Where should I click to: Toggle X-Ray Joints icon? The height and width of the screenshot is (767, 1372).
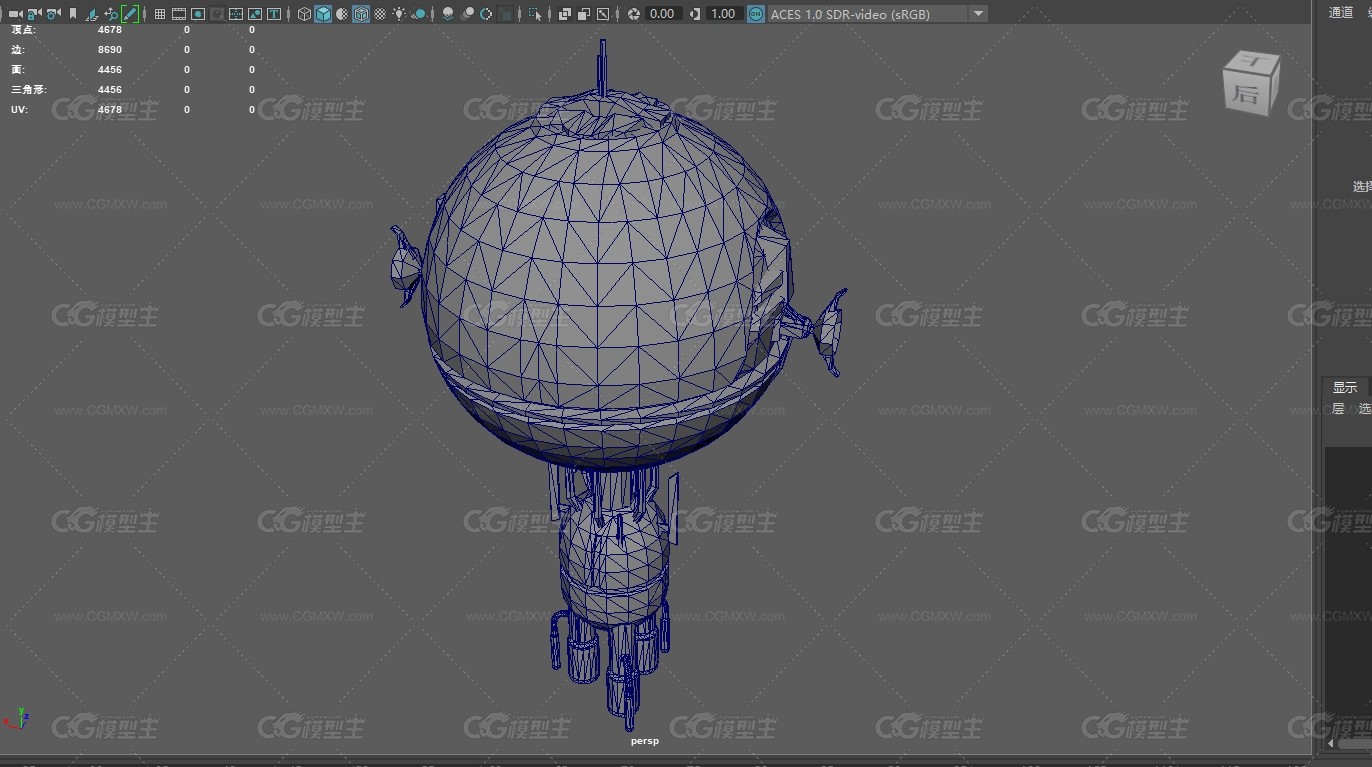click(x=603, y=14)
